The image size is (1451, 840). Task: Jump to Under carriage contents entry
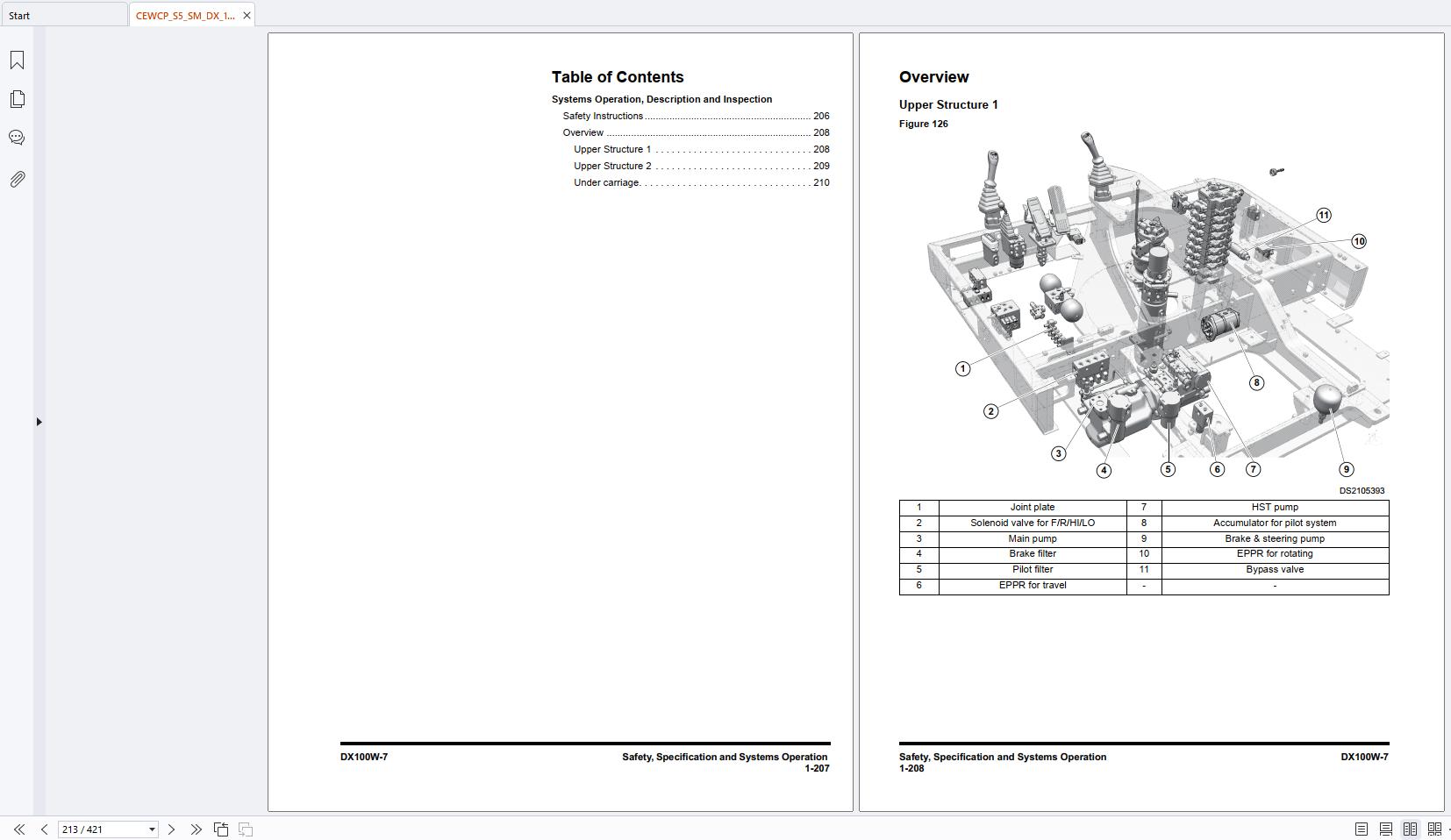coord(701,182)
